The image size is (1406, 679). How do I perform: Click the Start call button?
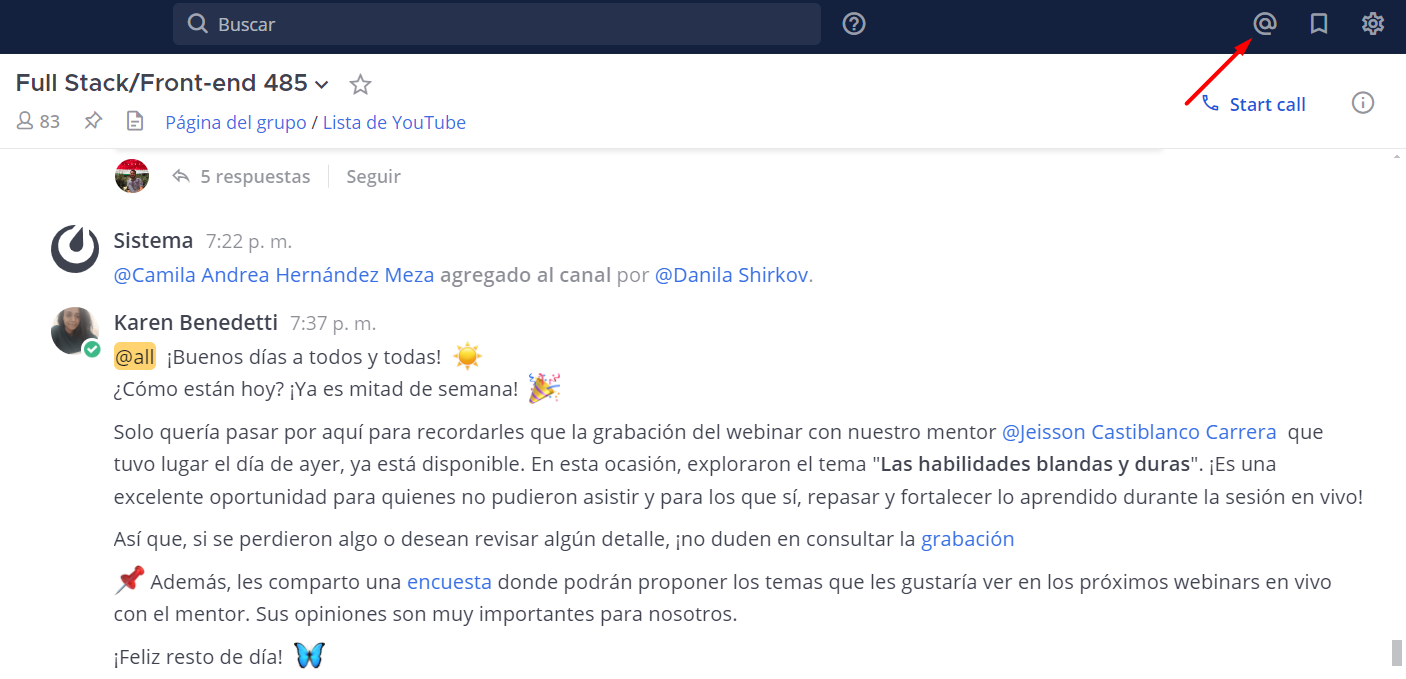1254,104
